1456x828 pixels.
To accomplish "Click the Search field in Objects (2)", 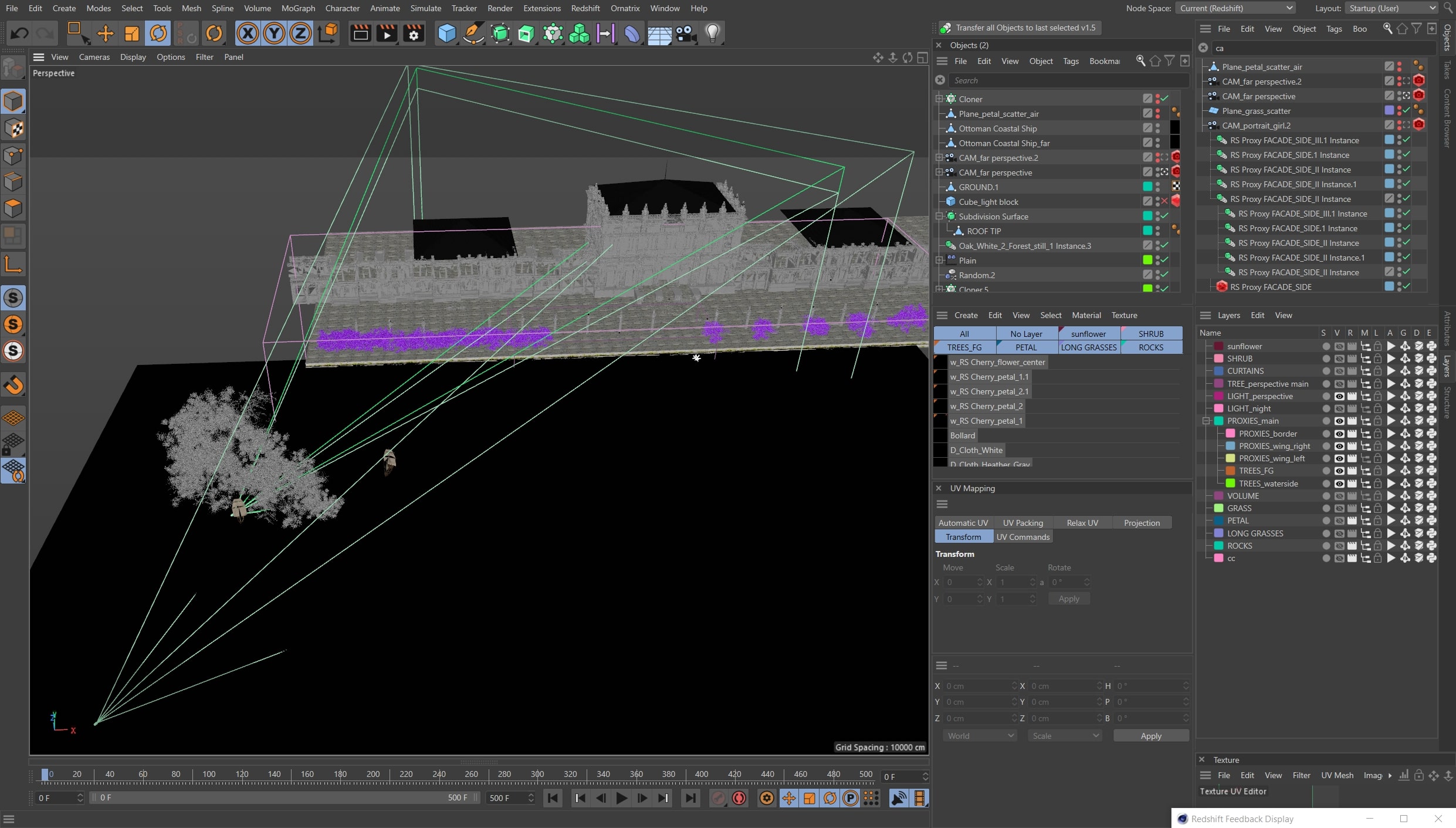I will point(1068,80).
